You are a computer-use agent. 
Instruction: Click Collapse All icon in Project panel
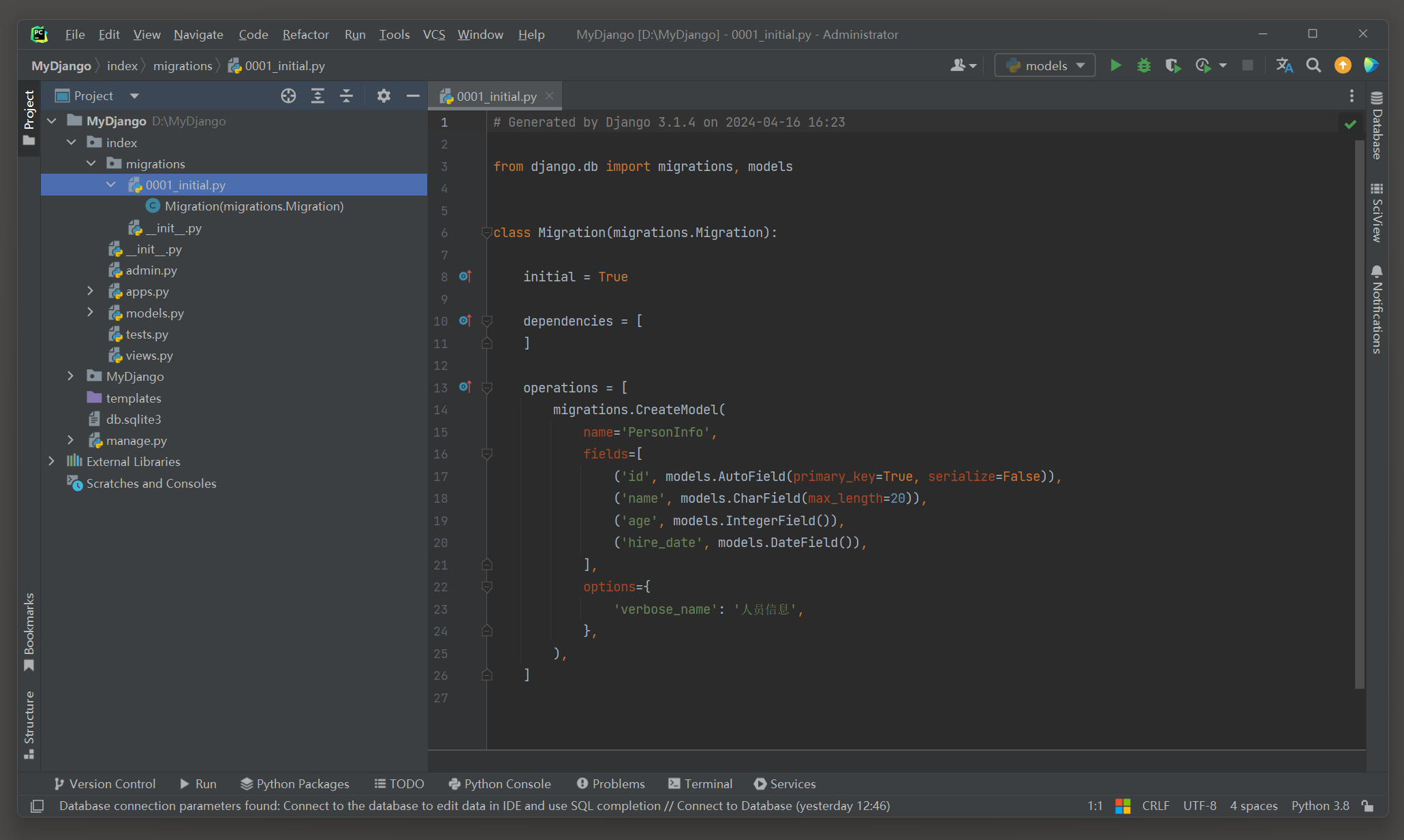coord(346,96)
